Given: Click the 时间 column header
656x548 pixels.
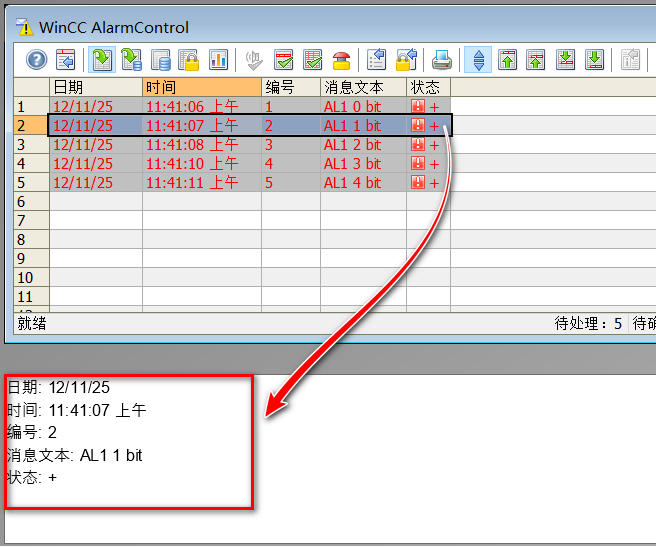Looking at the screenshot, I should 202,87.
